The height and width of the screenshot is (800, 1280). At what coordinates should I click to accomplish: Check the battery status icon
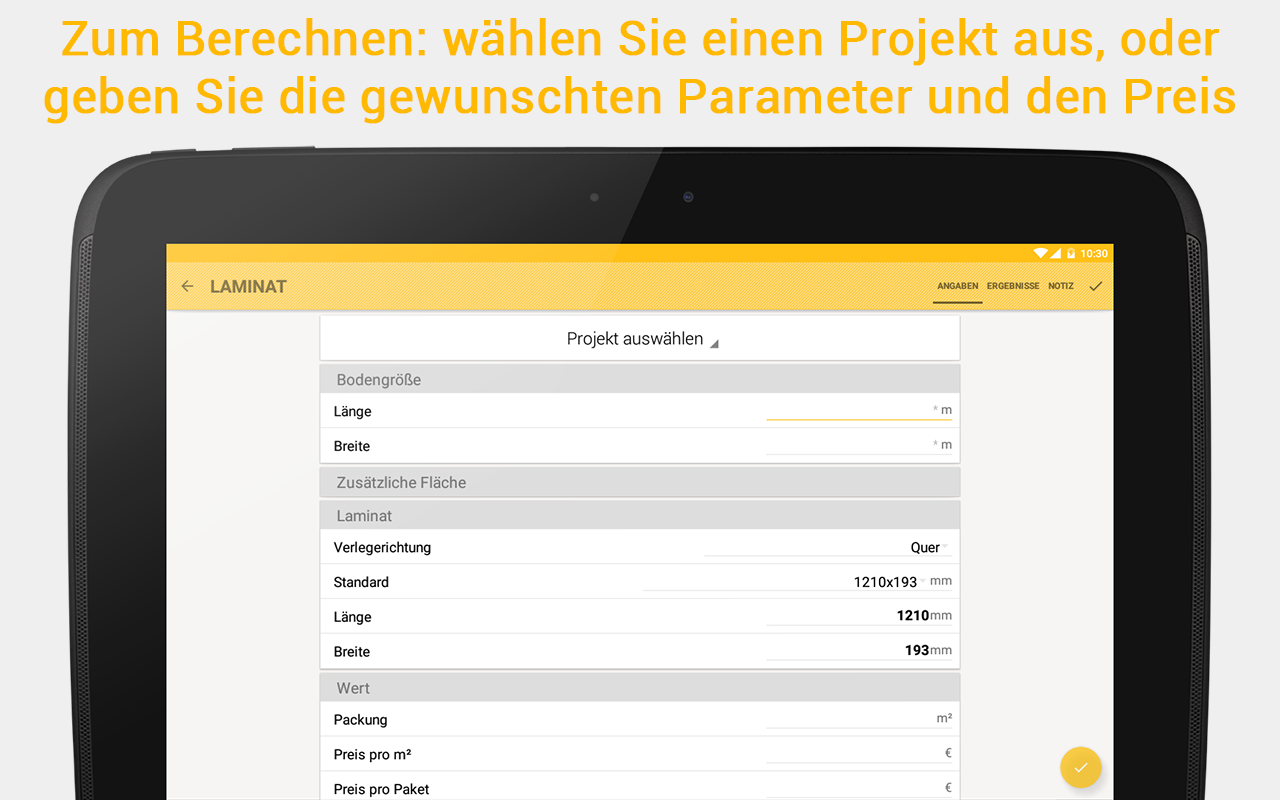tap(1071, 253)
